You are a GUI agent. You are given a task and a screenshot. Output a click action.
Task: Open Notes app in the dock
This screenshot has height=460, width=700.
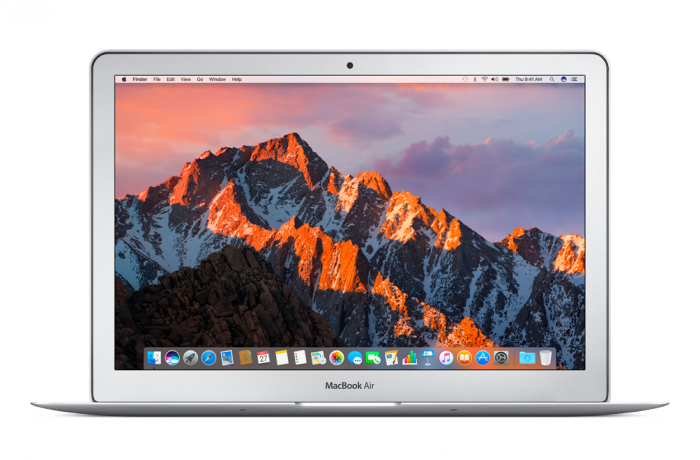(282, 358)
